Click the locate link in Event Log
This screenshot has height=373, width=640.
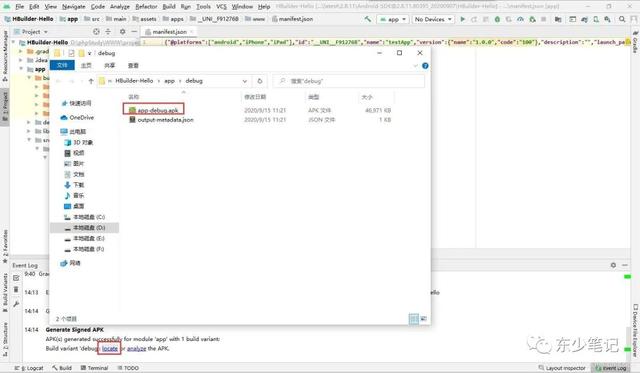pyautogui.click(x=109, y=349)
